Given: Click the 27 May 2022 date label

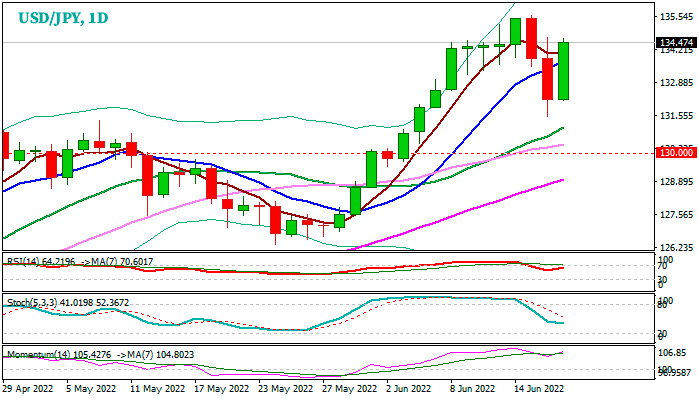Looking at the screenshot, I should 350,389.
